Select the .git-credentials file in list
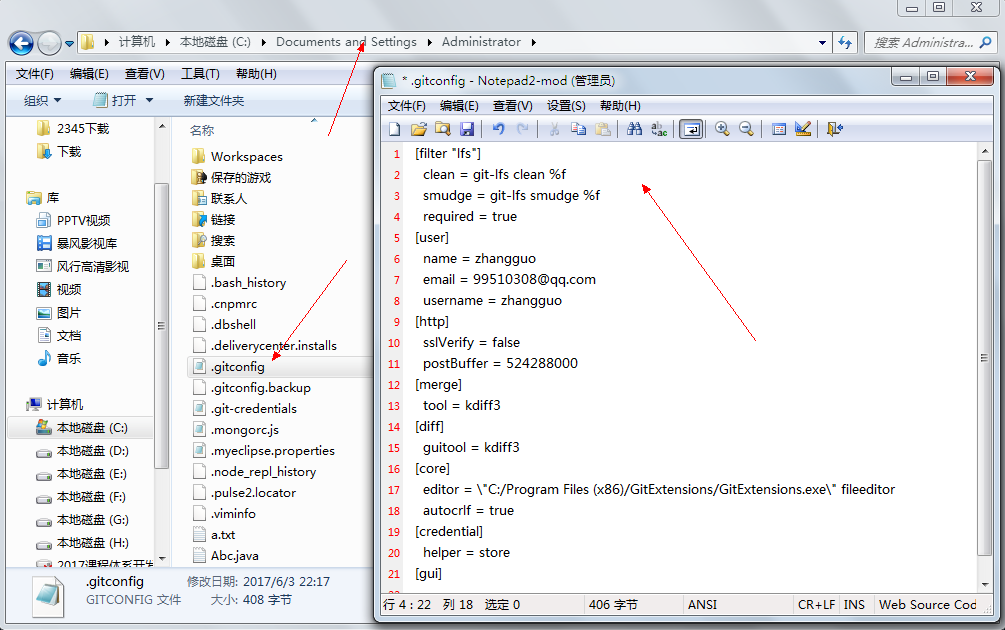The image size is (1005, 630). coord(254,408)
